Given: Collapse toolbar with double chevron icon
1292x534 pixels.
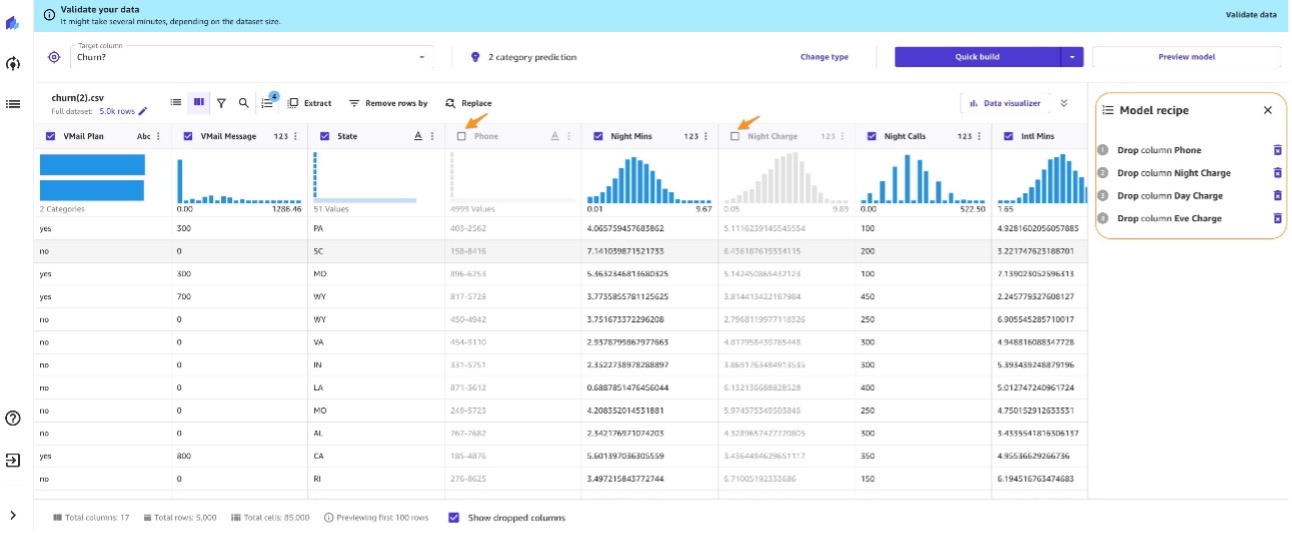Looking at the screenshot, I should (x=1064, y=103).
